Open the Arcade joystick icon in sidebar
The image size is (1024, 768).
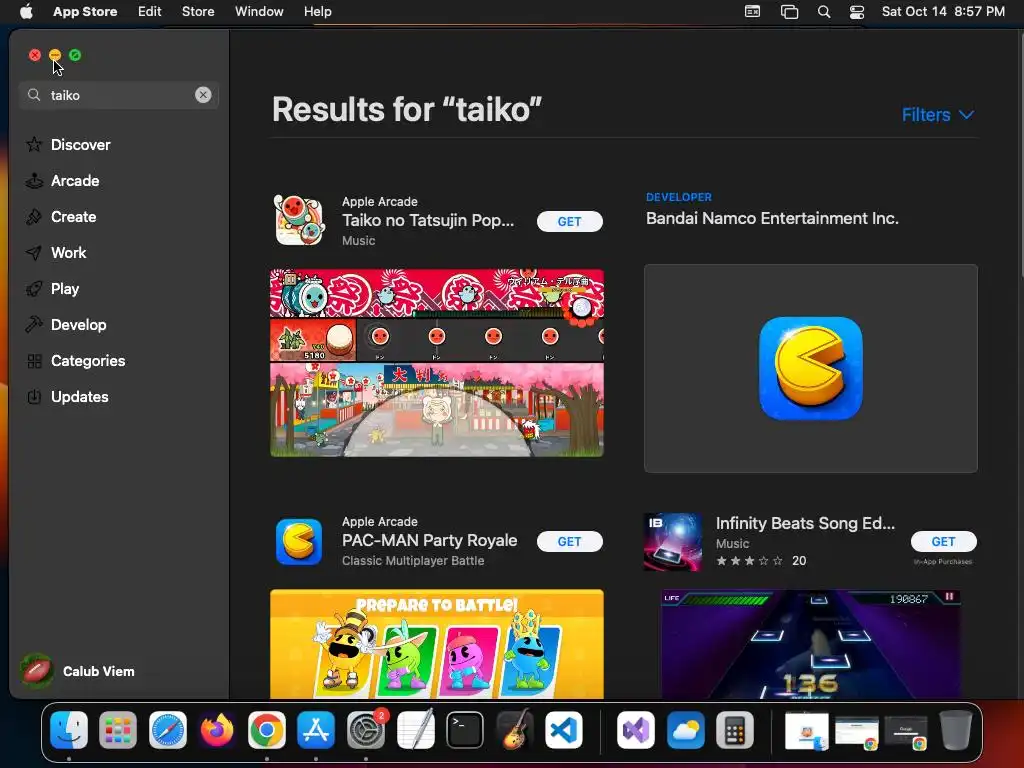34,180
